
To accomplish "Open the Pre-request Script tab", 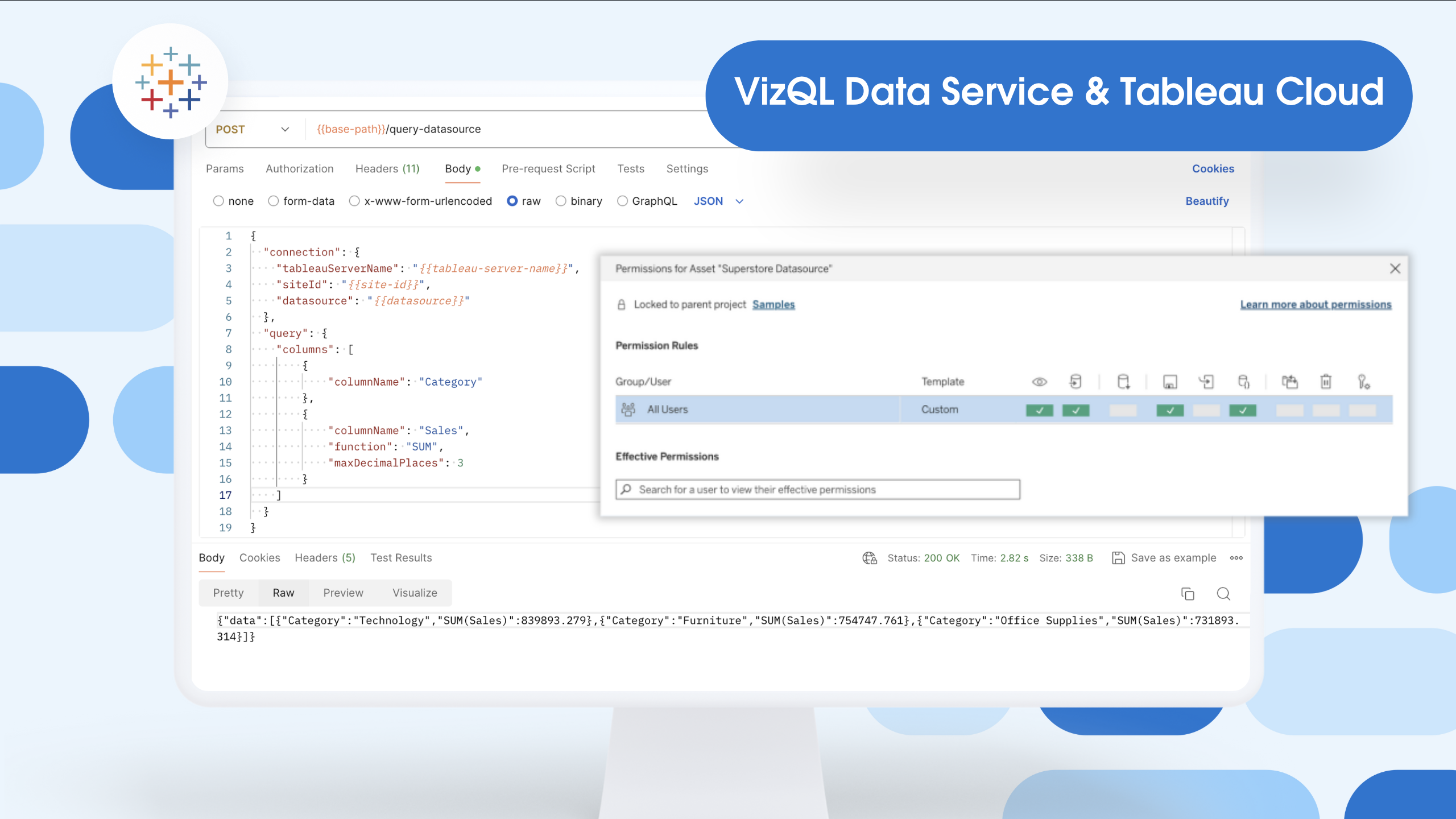I will click(x=548, y=169).
